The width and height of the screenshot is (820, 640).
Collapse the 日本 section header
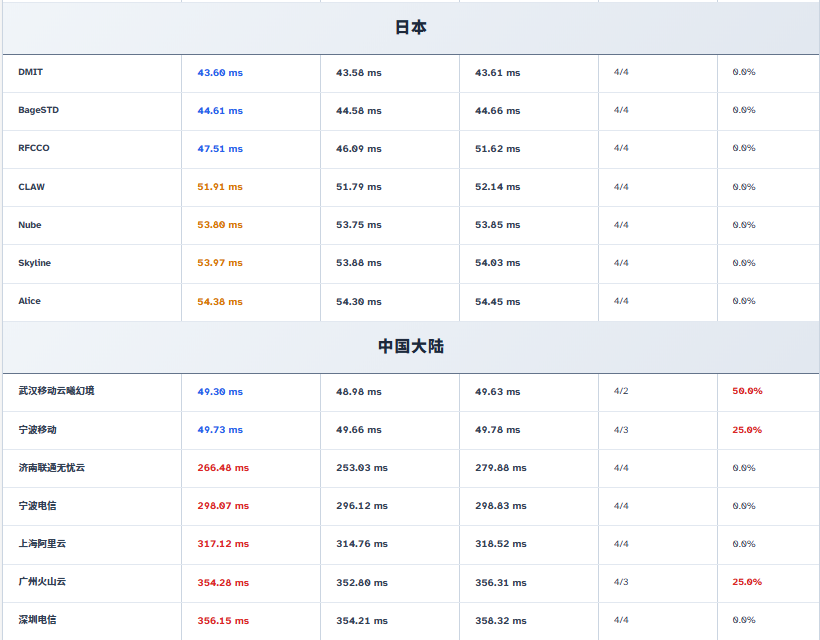[410, 28]
